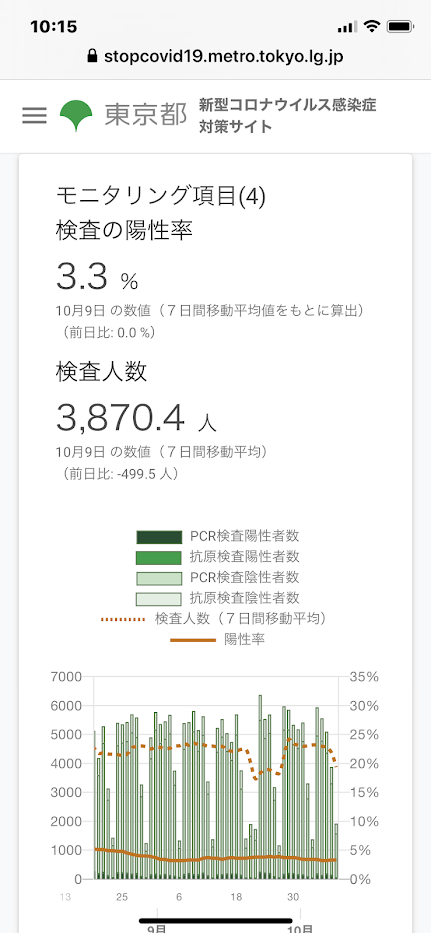Select the dark green PCR positive swatch
Image resolution: width=431 pixels, height=933 pixels.
pos(158,537)
